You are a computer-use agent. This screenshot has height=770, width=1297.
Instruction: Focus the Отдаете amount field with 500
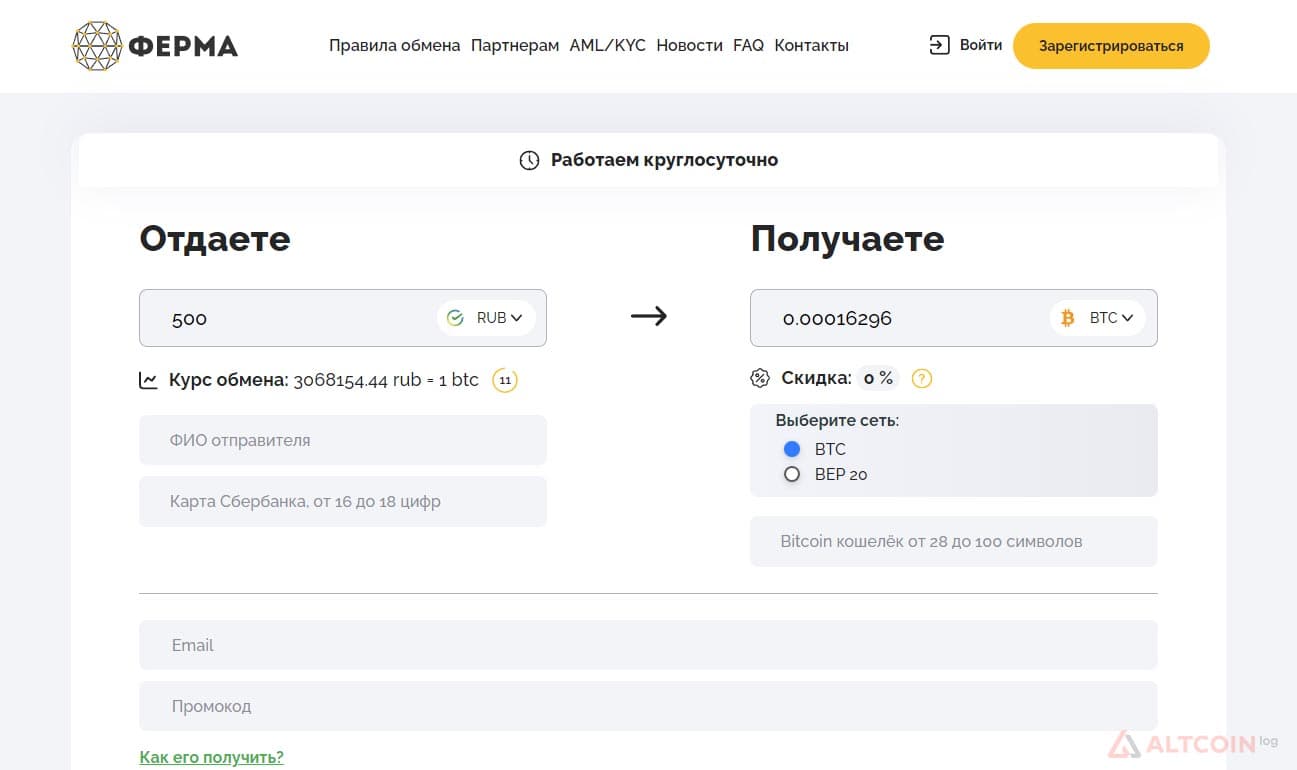click(x=343, y=318)
